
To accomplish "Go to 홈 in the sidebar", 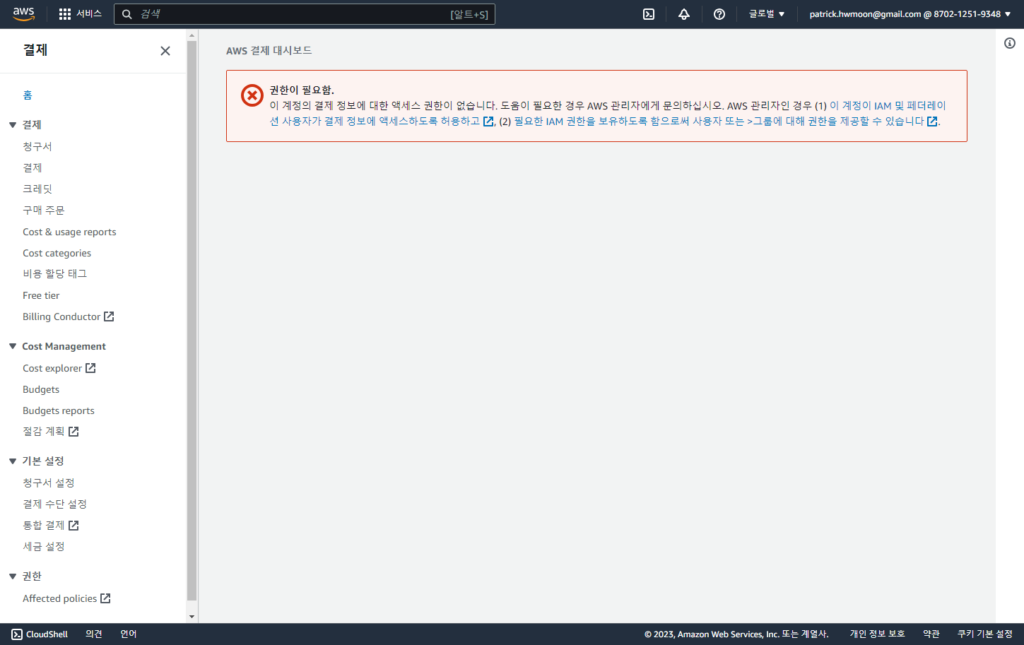I will [x=27, y=95].
